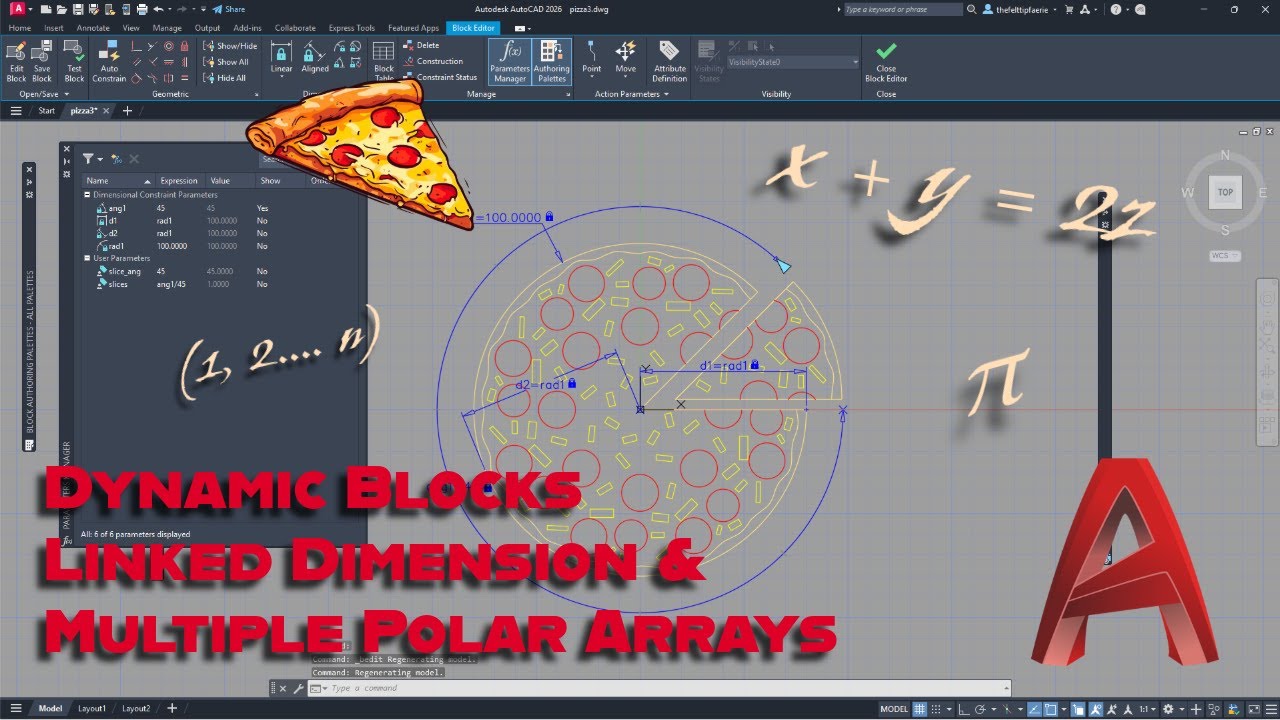
Task: Open the Linear constraint dropdown arrow
Action: tap(281, 77)
